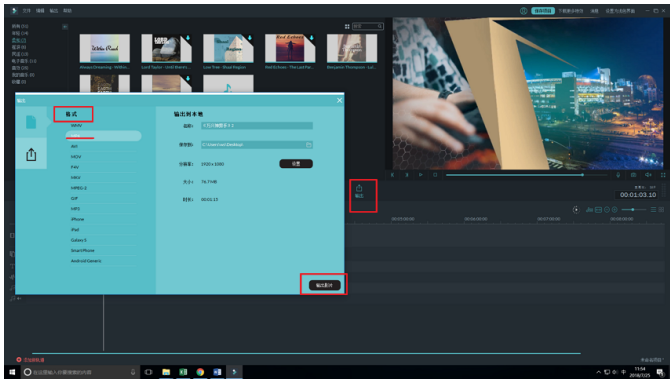670x382 pixels.
Task: Click the timeline zoom-in plus icon
Action: click(614, 210)
